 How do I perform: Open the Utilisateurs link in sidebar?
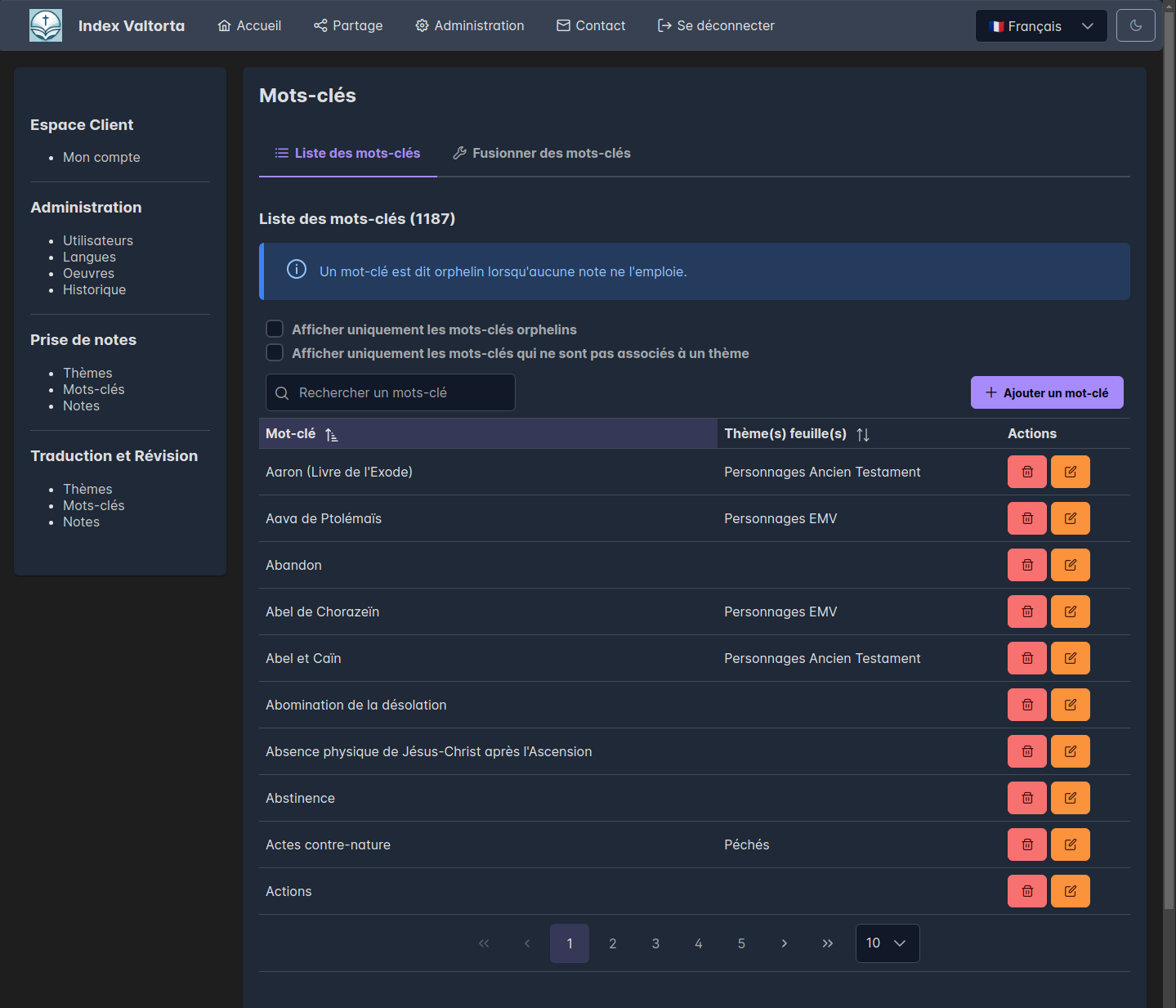pos(98,240)
